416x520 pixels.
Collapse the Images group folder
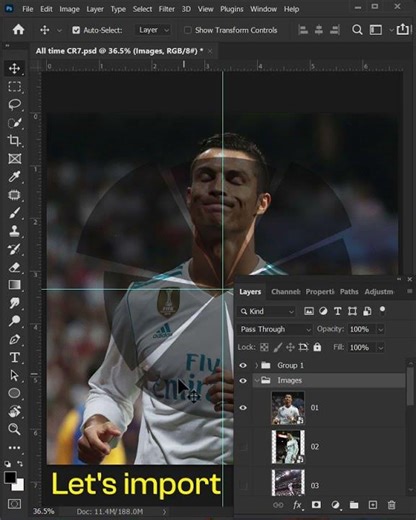[x=256, y=381]
